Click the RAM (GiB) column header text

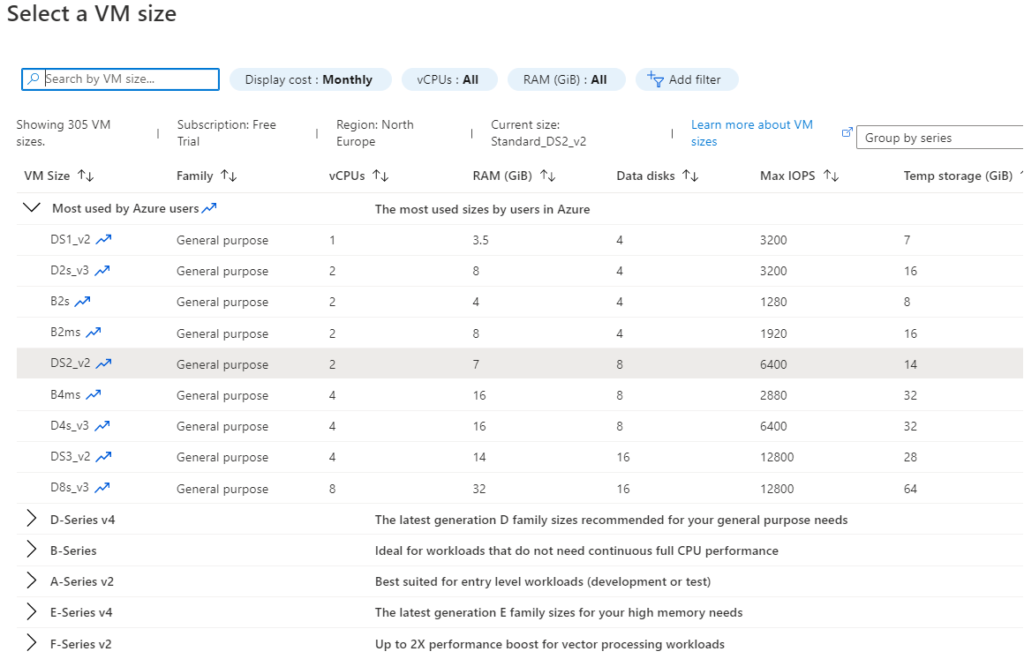point(503,176)
